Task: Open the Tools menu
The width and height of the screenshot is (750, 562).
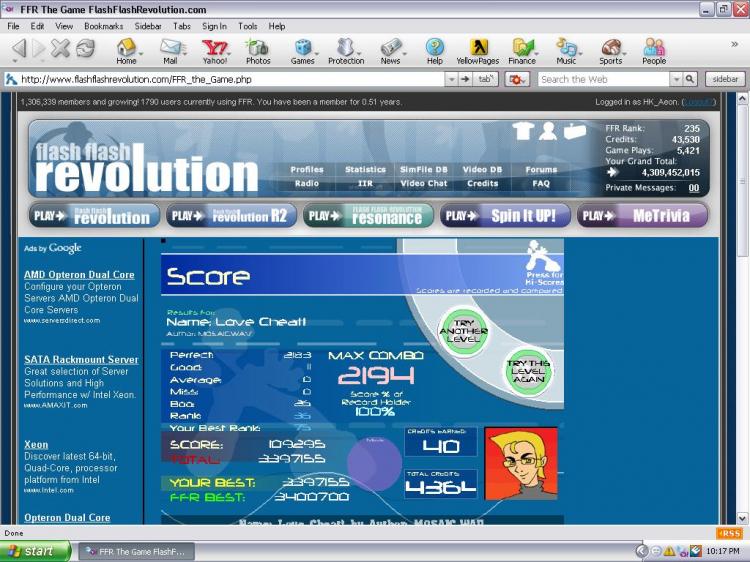Action: (x=247, y=26)
